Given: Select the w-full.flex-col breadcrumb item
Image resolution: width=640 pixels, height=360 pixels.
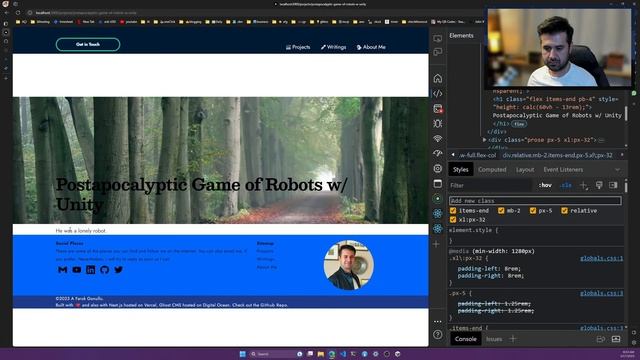Looking at the screenshot, I should (477, 155).
